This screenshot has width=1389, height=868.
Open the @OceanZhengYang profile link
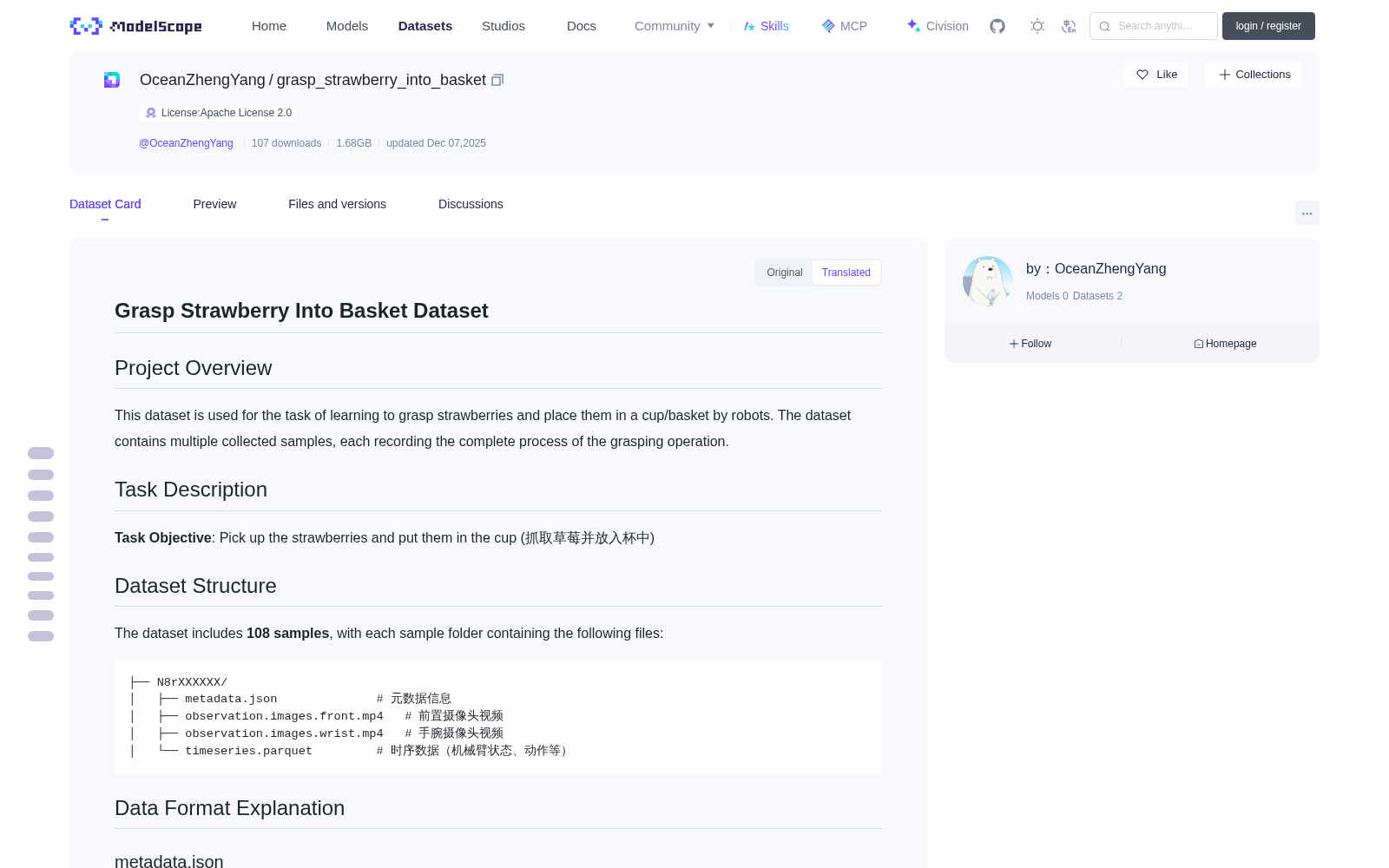coord(186,143)
